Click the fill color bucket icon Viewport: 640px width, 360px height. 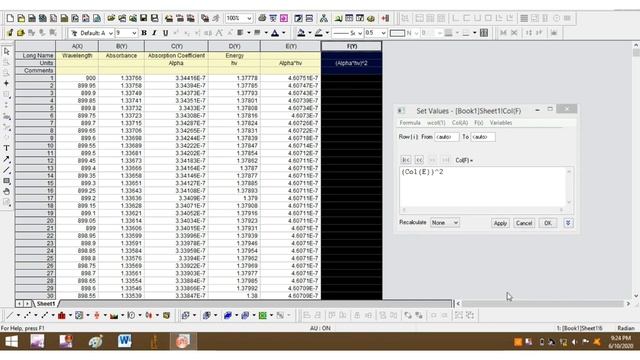pyautogui.click(x=301, y=33)
